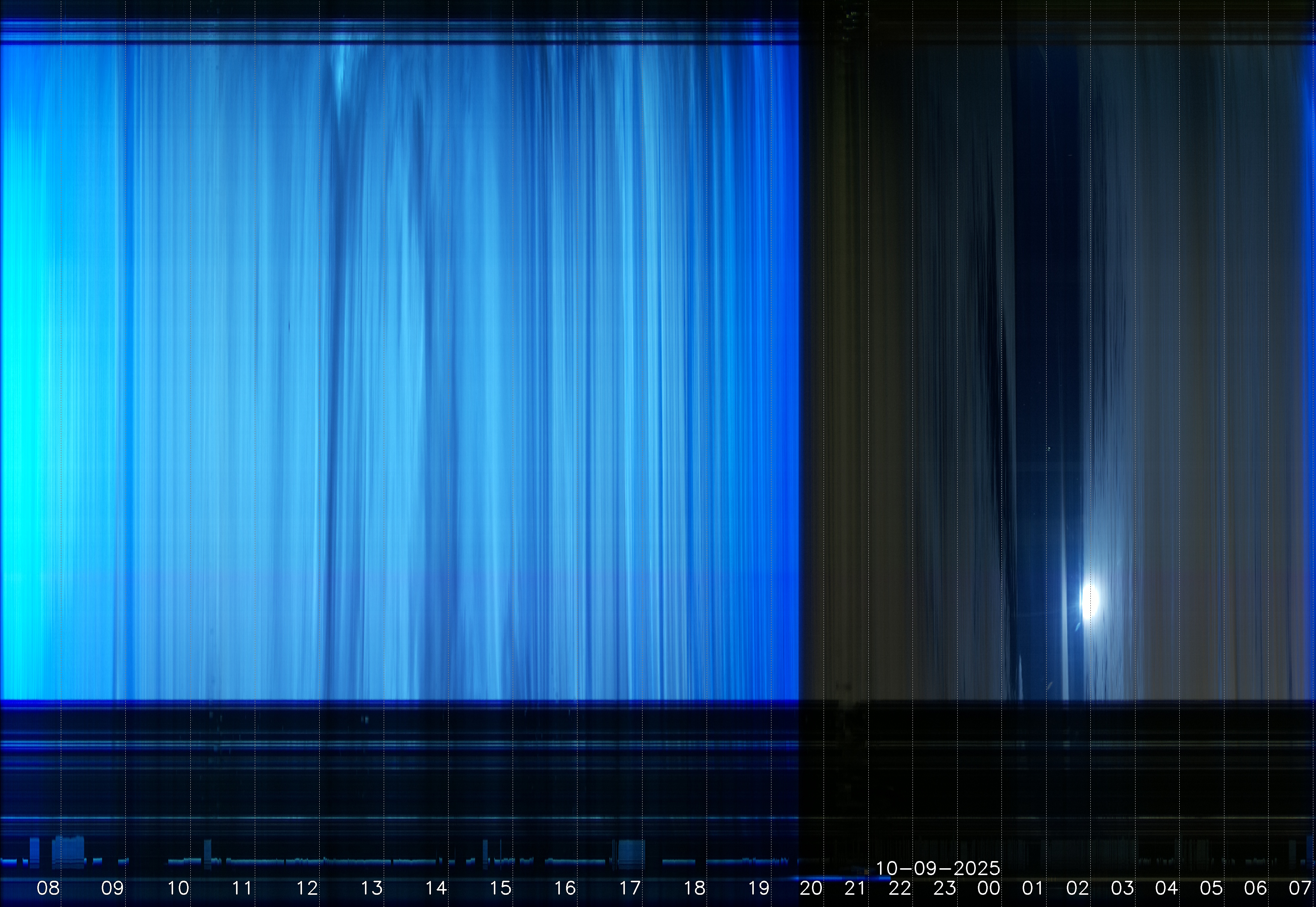The image size is (1316, 907).
Task: Click the 02 hour label
Action: pos(1077,888)
